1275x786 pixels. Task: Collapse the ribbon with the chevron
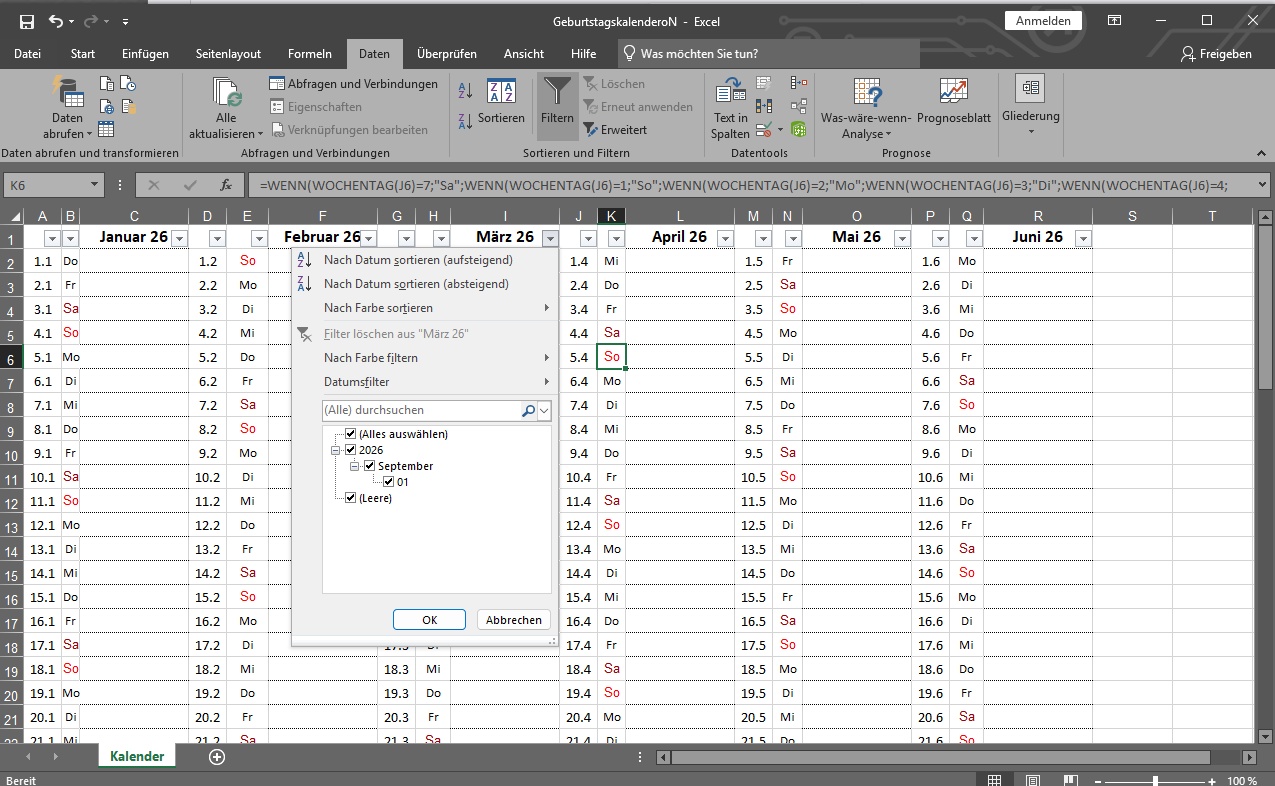tap(1260, 153)
